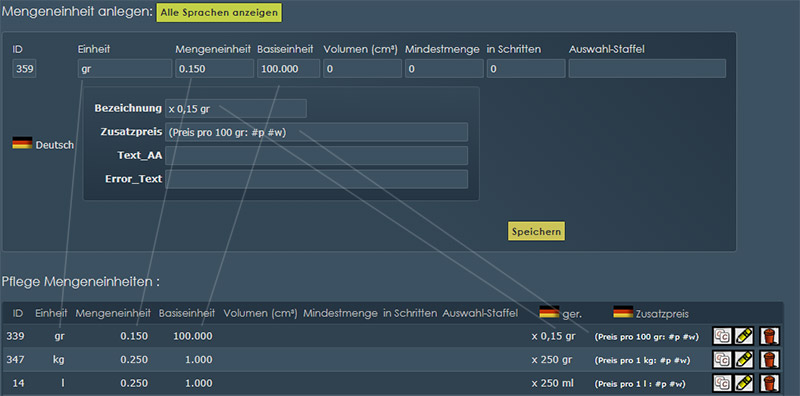Select the Mindestmenge input field
Screen dimensions: 800x396
click(444, 68)
